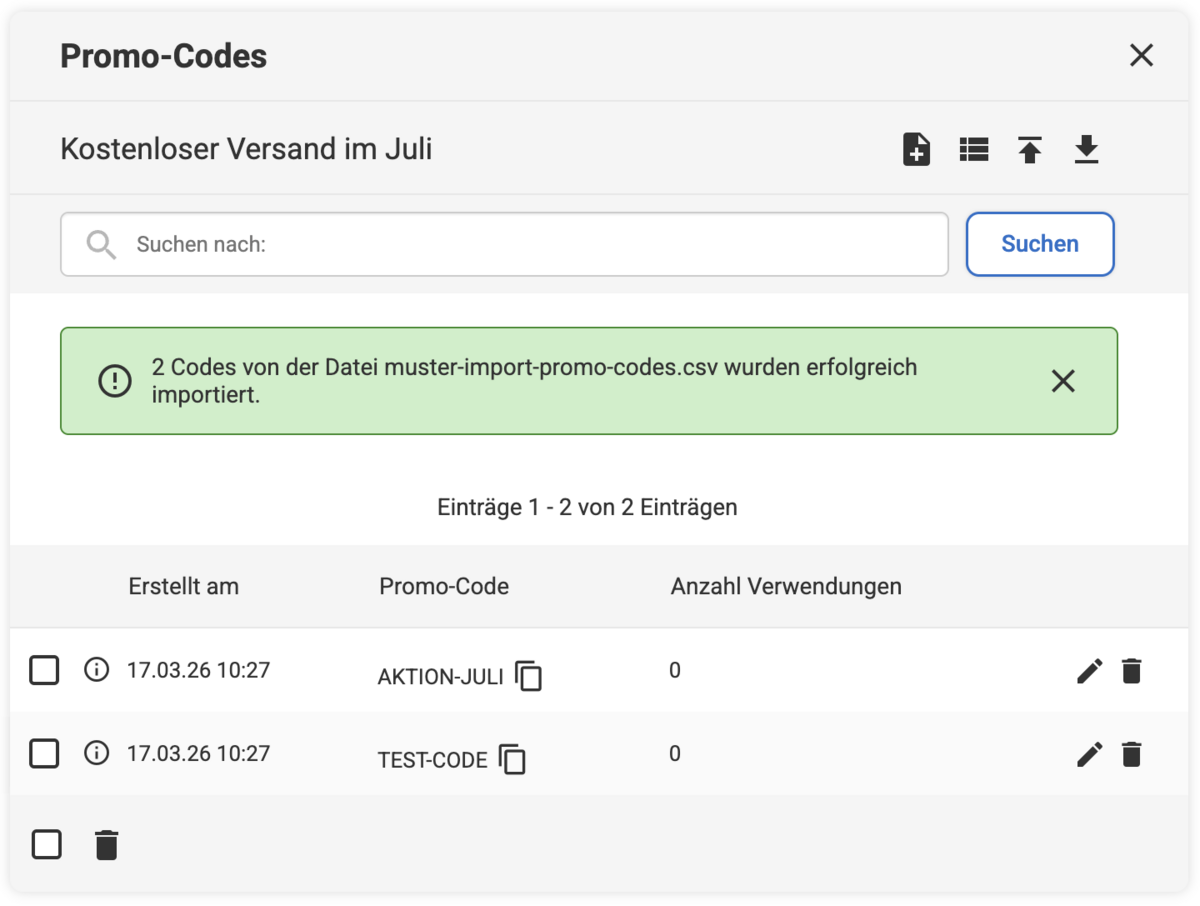Focus the 'Suchen nach:' search field
Image resolution: width=1200 pixels, height=906 pixels.
click(504, 244)
